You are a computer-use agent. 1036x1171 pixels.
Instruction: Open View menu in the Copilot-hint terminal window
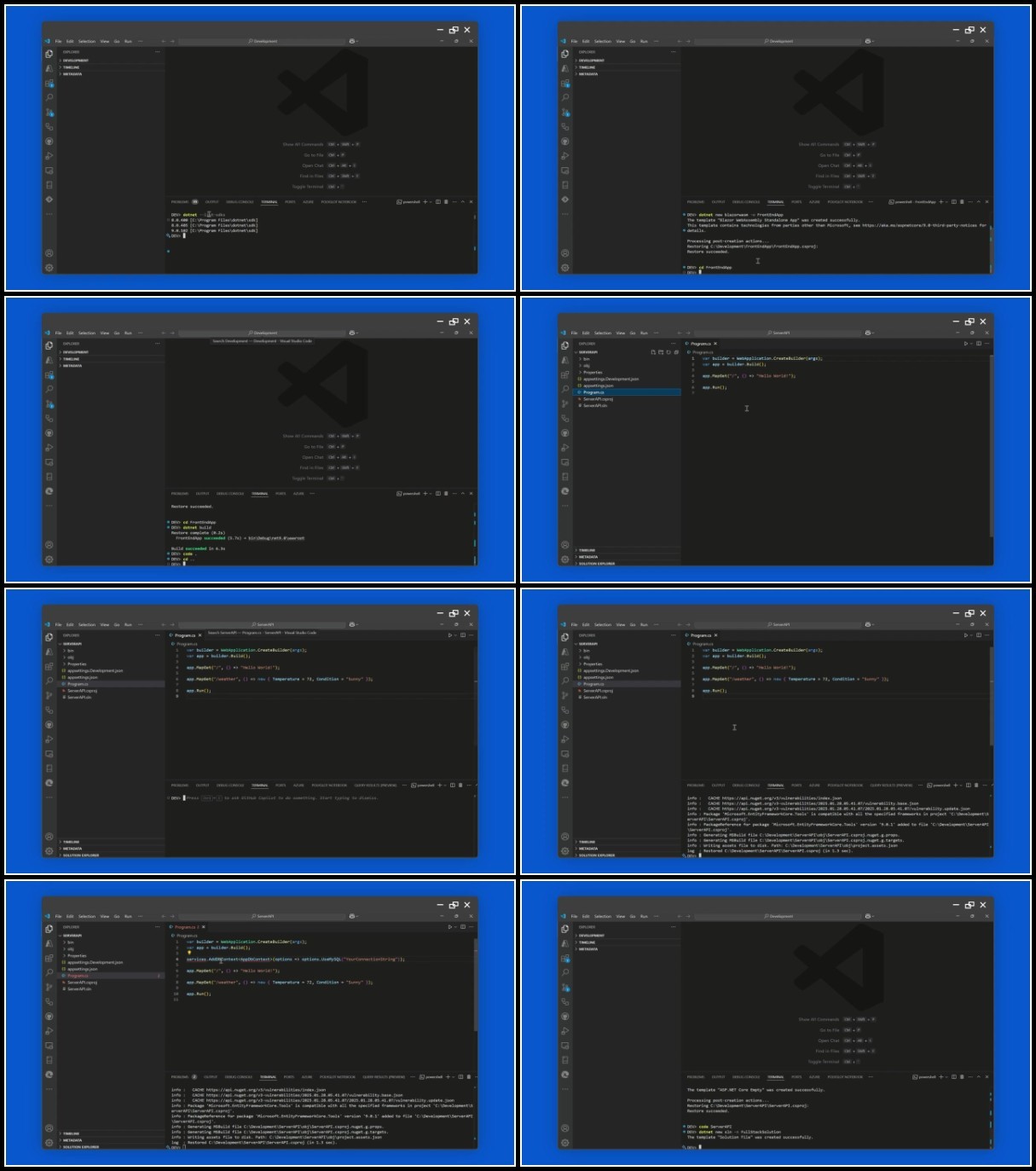point(105,624)
